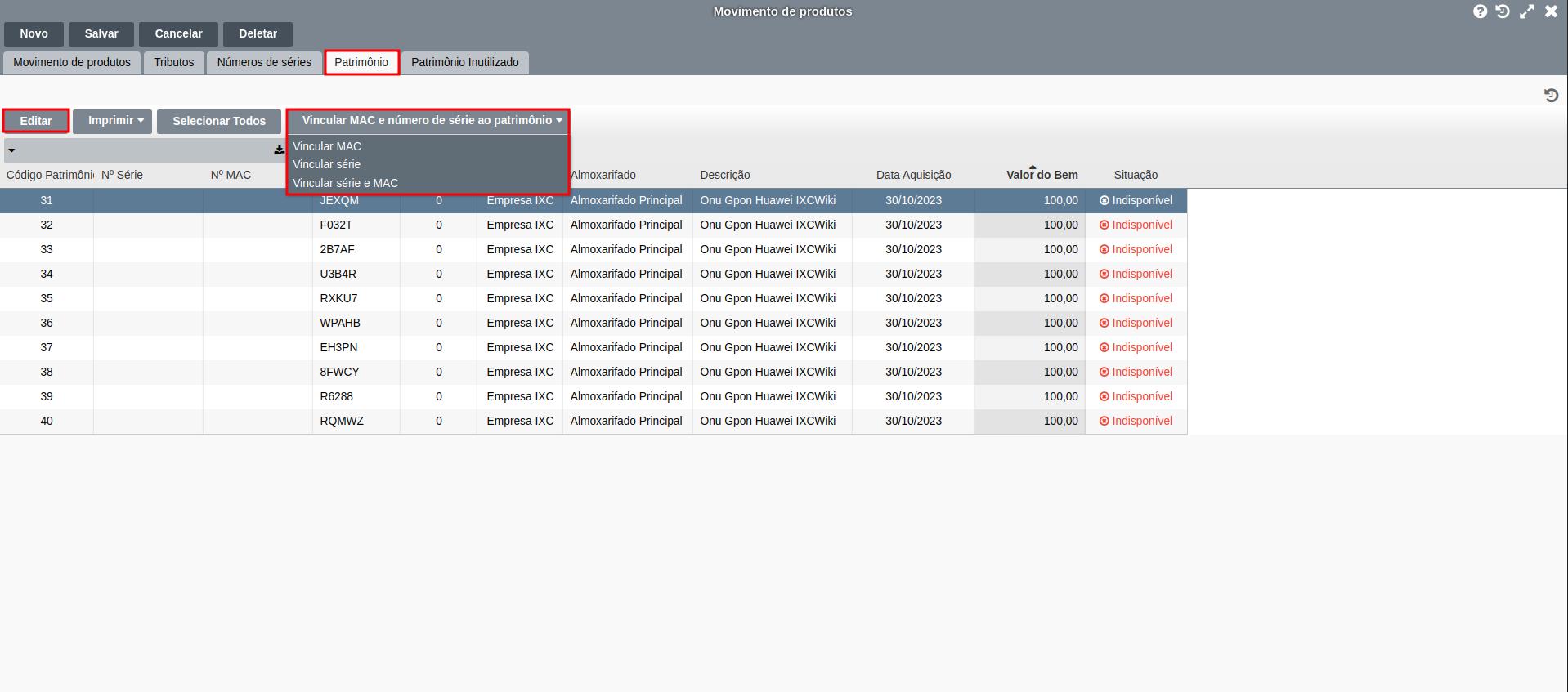The image size is (1568, 692).
Task: Click the status icon in row 40
Action: 1104,421
